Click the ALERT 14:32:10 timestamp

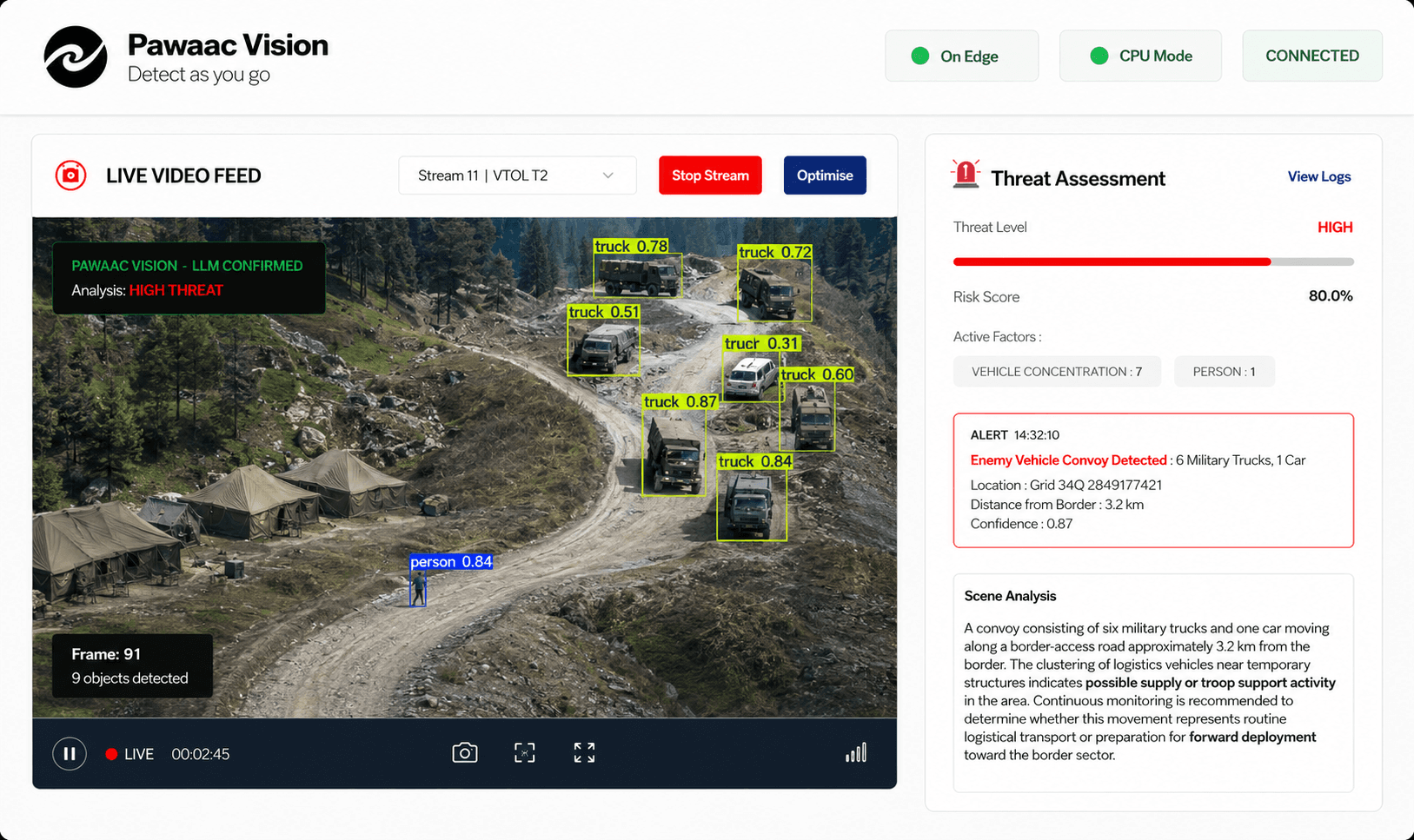click(1014, 435)
